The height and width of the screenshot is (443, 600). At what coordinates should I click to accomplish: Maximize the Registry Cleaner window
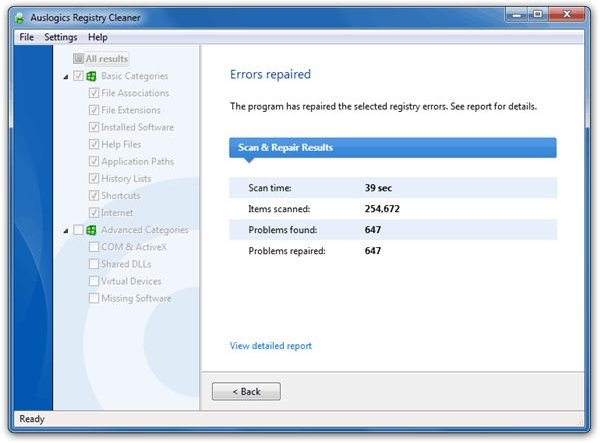point(538,15)
